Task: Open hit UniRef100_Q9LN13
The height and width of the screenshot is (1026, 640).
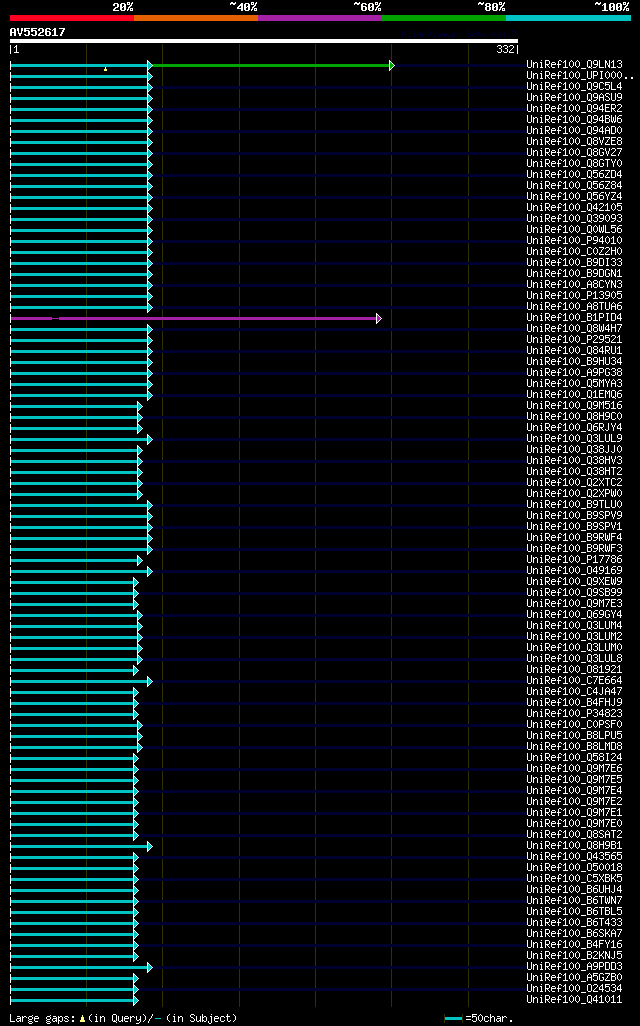Action: (575, 65)
